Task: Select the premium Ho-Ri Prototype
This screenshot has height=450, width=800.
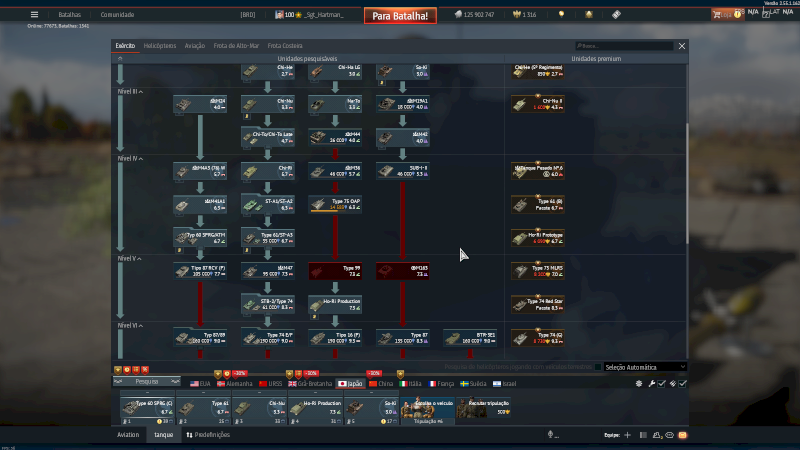Action: click(x=538, y=238)
